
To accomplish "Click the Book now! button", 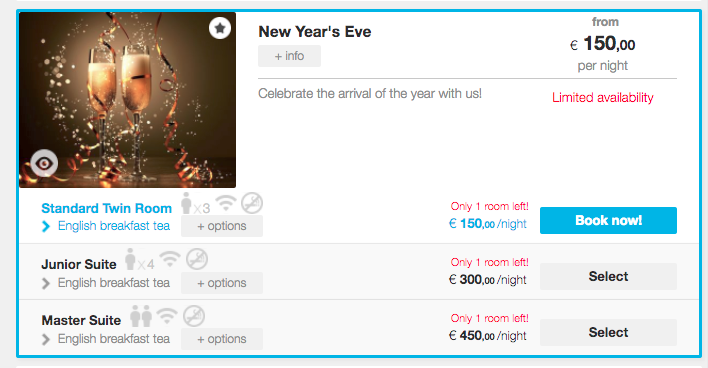I will (x=608, y=220).
